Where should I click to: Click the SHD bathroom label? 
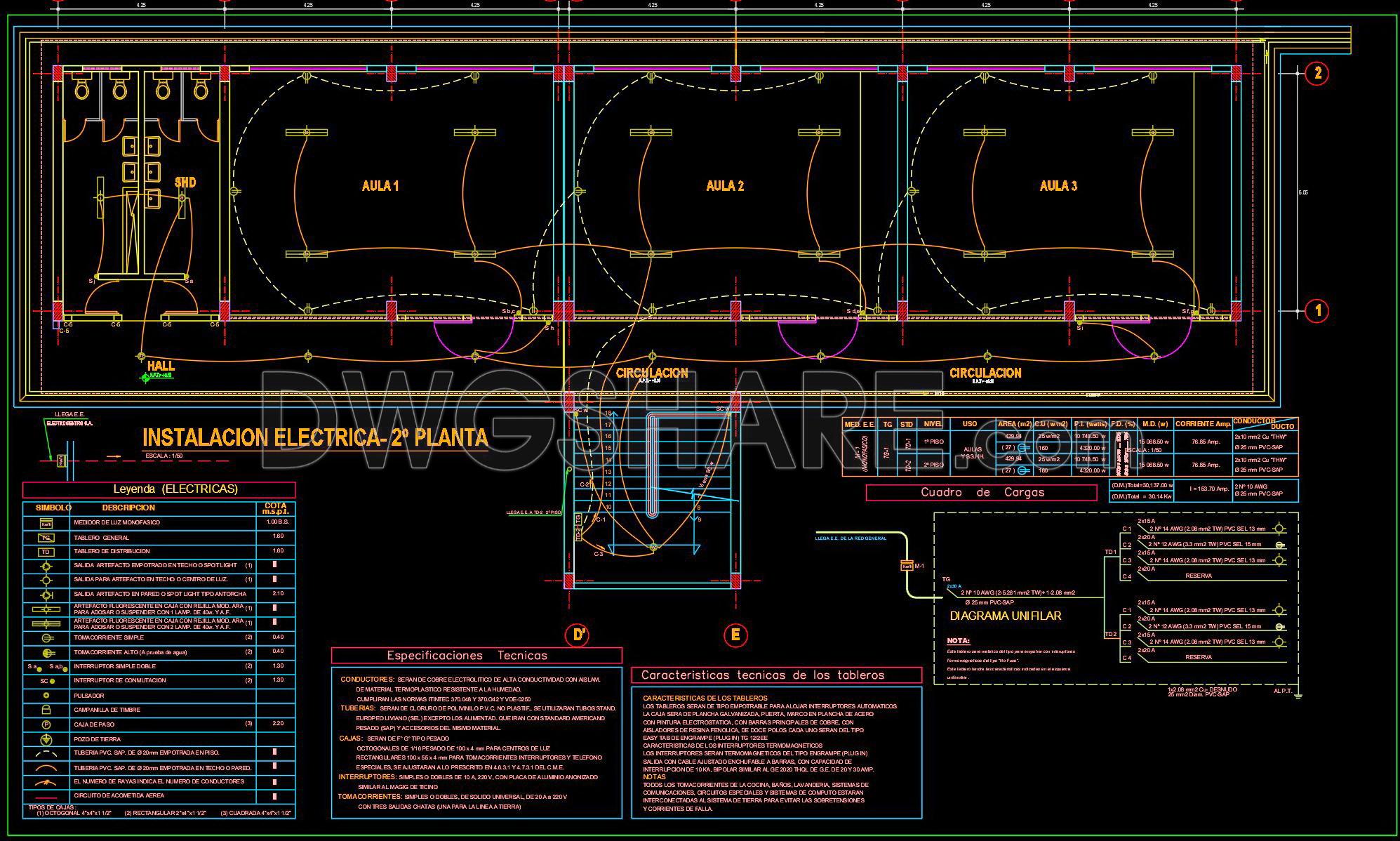click(185, 183)
